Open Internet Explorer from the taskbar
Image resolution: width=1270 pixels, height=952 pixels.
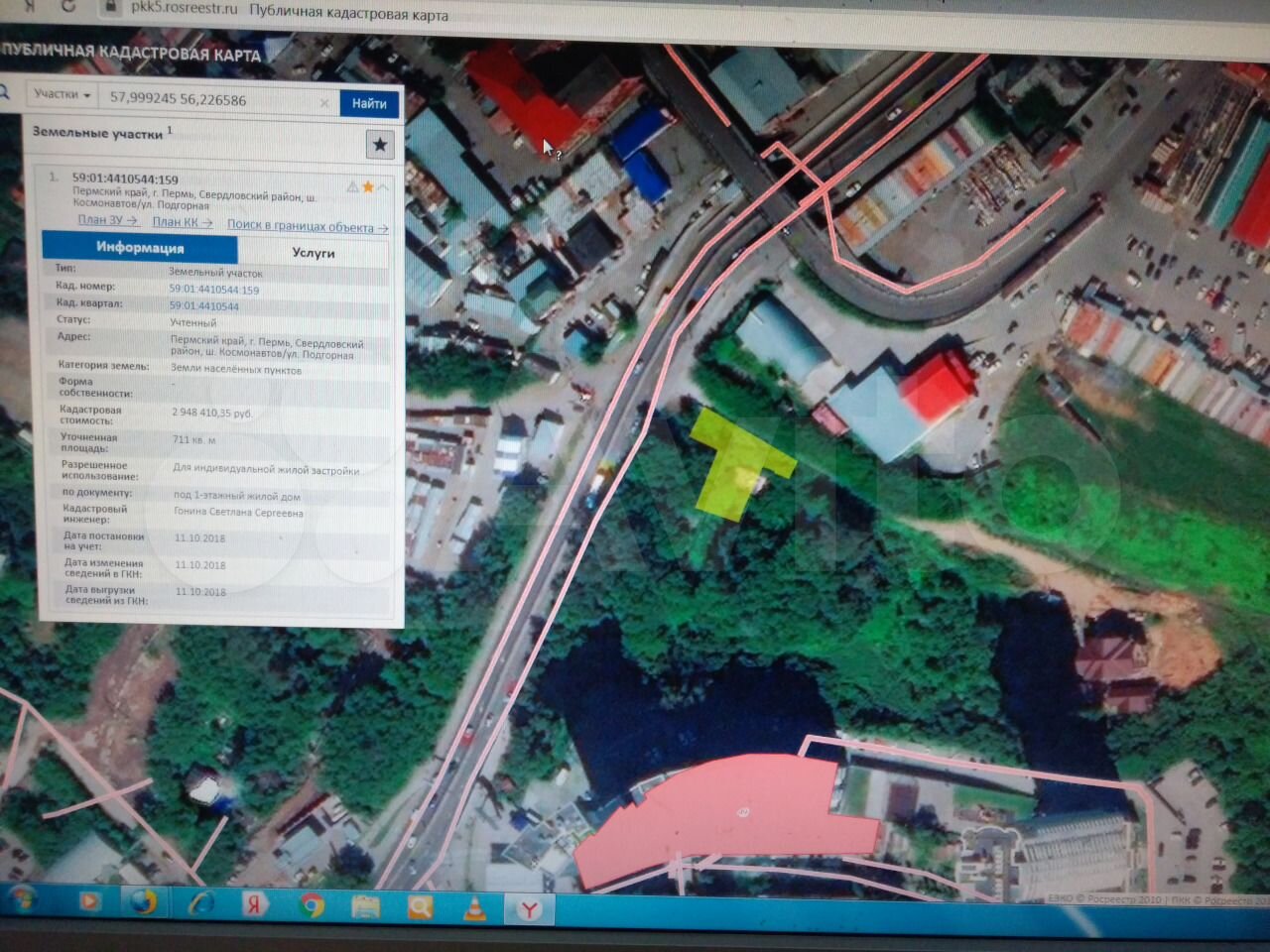201,903
